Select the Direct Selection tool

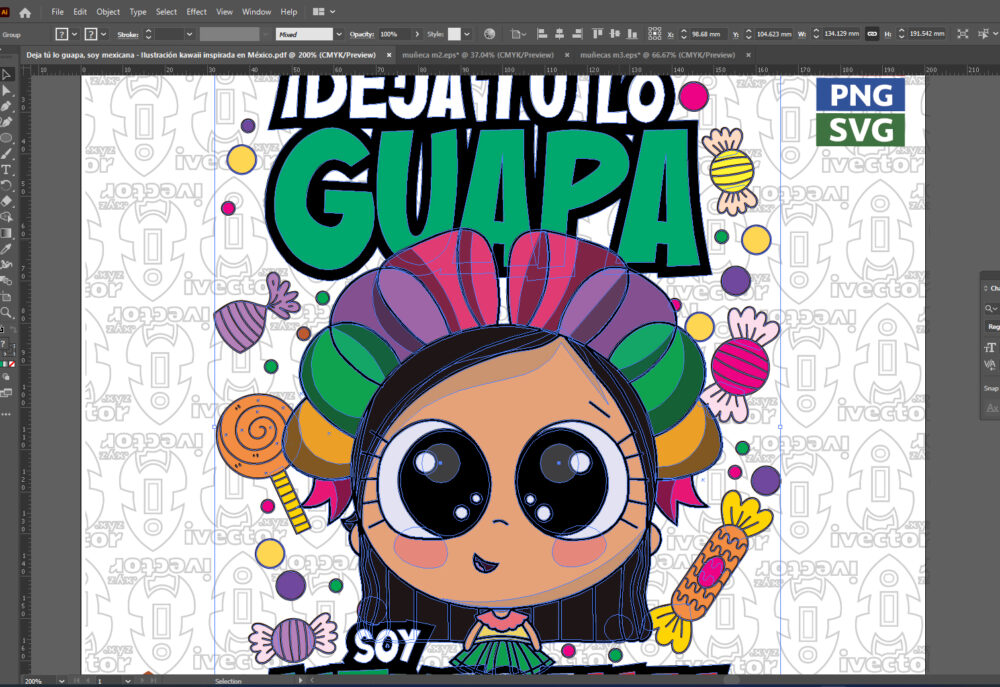(6, 91)
